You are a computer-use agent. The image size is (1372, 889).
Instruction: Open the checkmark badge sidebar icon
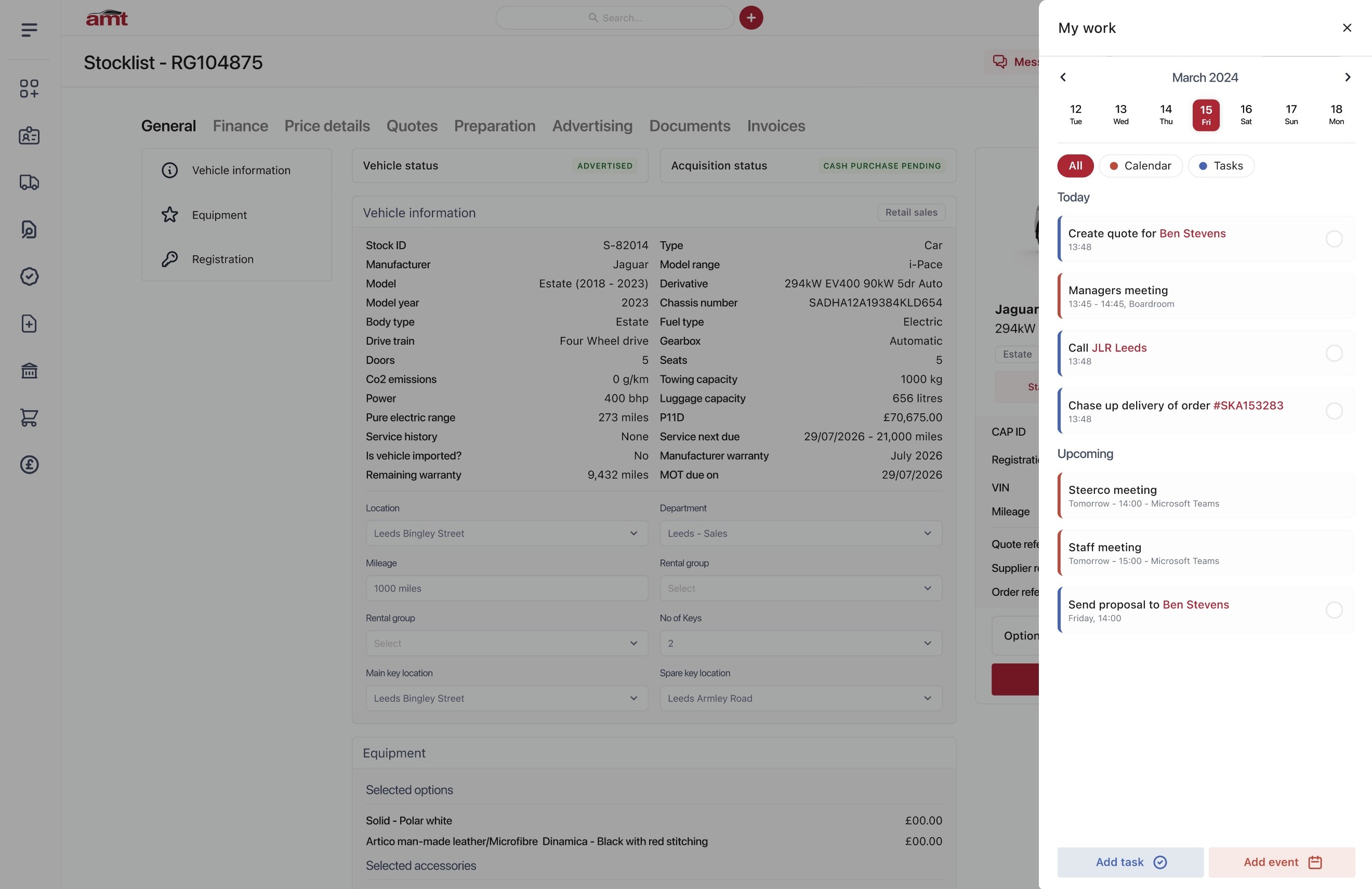coord(29,276)
